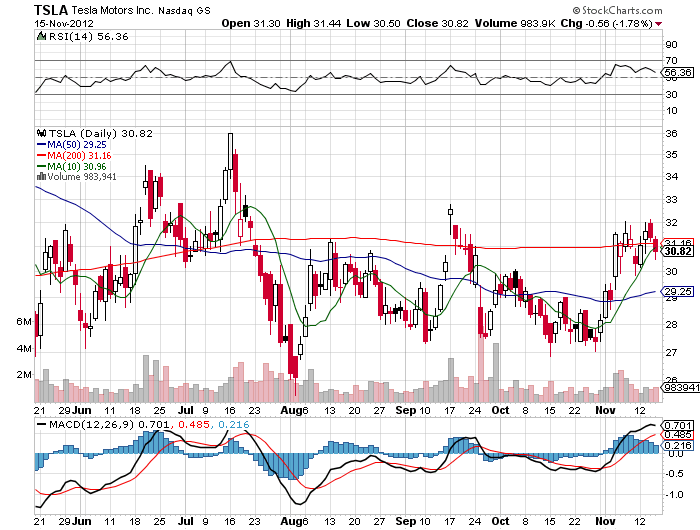Click the red boxed 31.16 price axis tag
700x530 pixels.
click(x=679, y=243)
